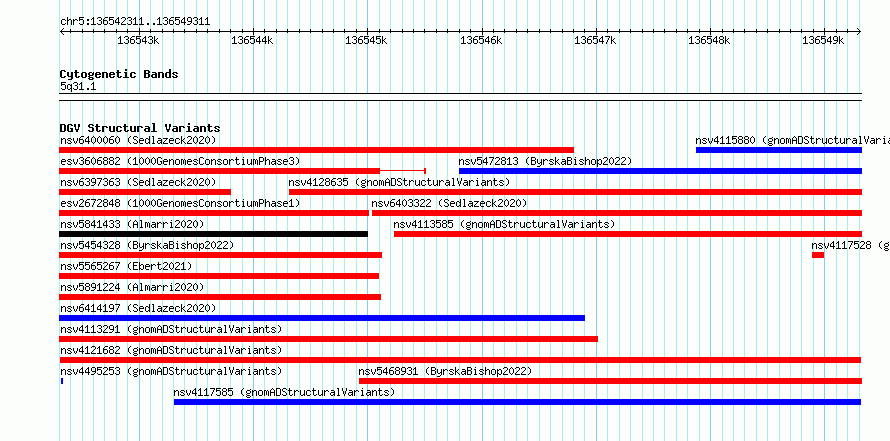Image resolution: width=890 pixels, height=441 pixels.
Task: Select nsv4113291 (gnomADStructuralVariants) label
Action: pyautogui.click(x=171, y=329)
